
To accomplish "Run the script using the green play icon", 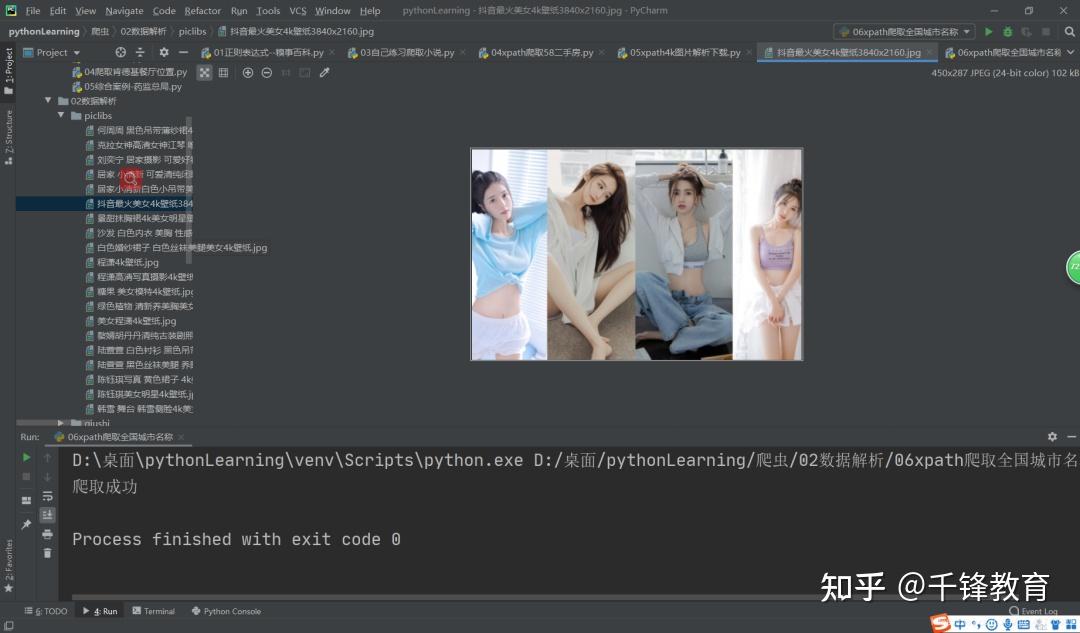I will [988, 31].
